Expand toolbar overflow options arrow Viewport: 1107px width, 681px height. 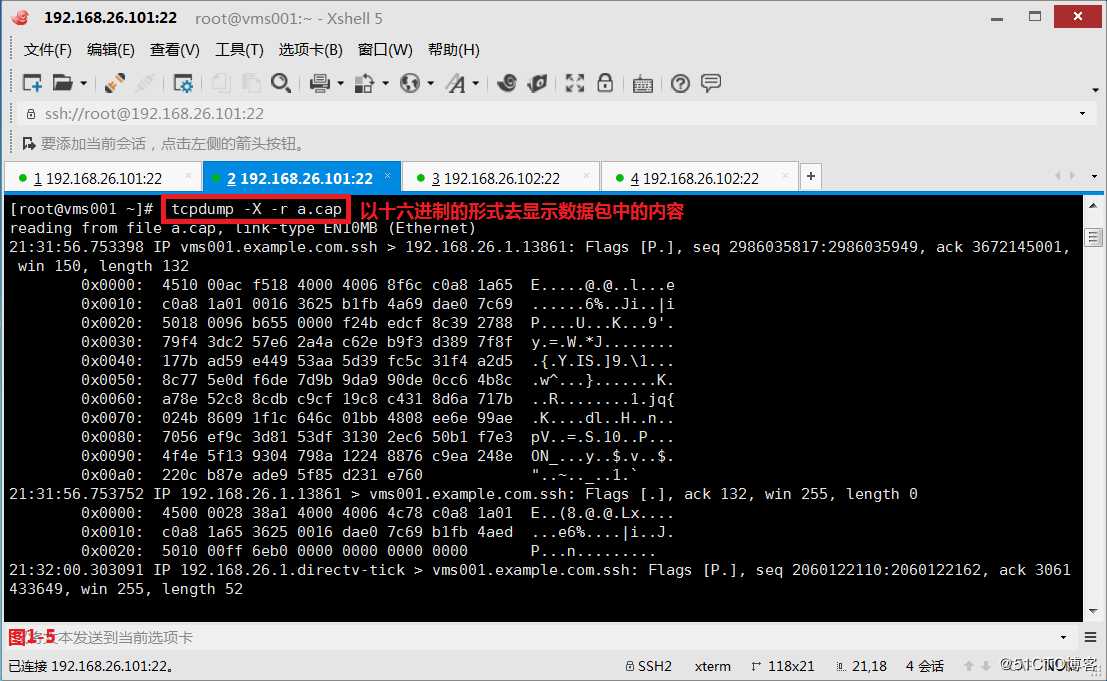[x=1095, y=90]
